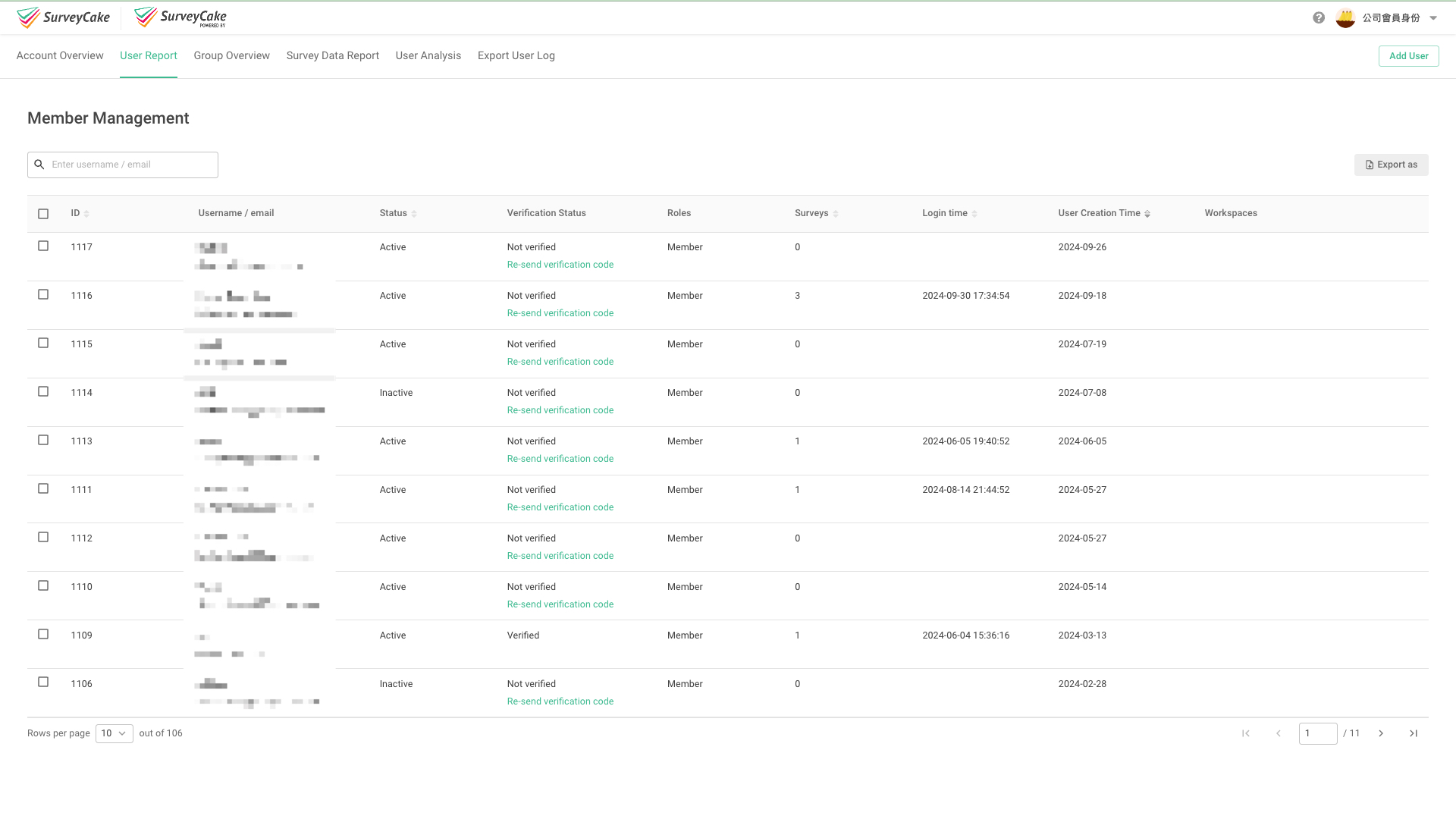This screenshot has height=819, width=1456.
Task: Open the rows per page dropdown
Action: [114, 733]
